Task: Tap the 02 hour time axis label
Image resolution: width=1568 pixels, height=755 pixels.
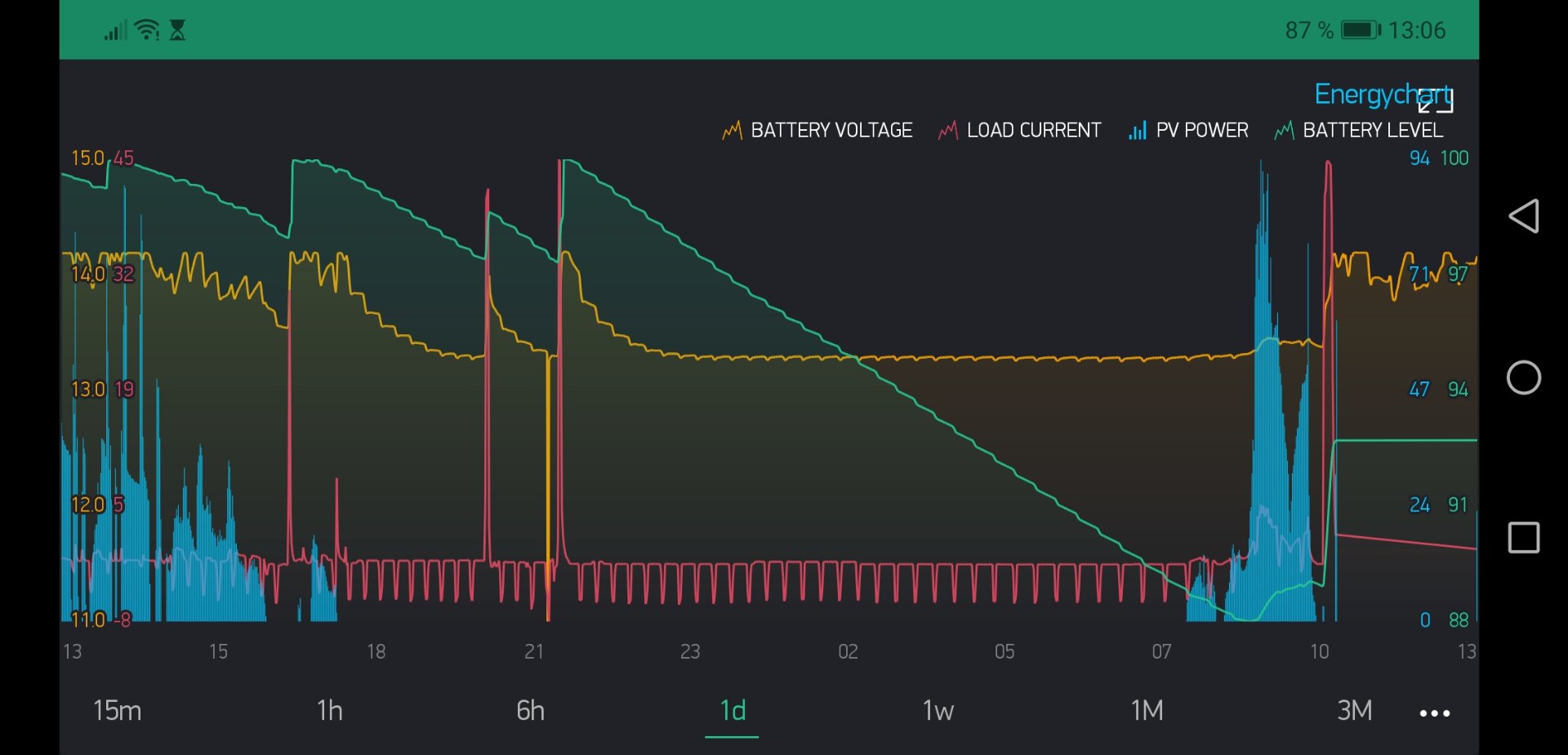Action: pyautogui.click(x=848, y=651)
